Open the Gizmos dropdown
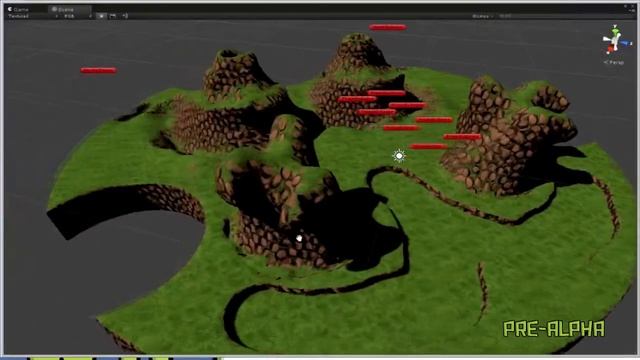Image resolution: width=640 pixels, height=360 pixels. click(482, 16)
